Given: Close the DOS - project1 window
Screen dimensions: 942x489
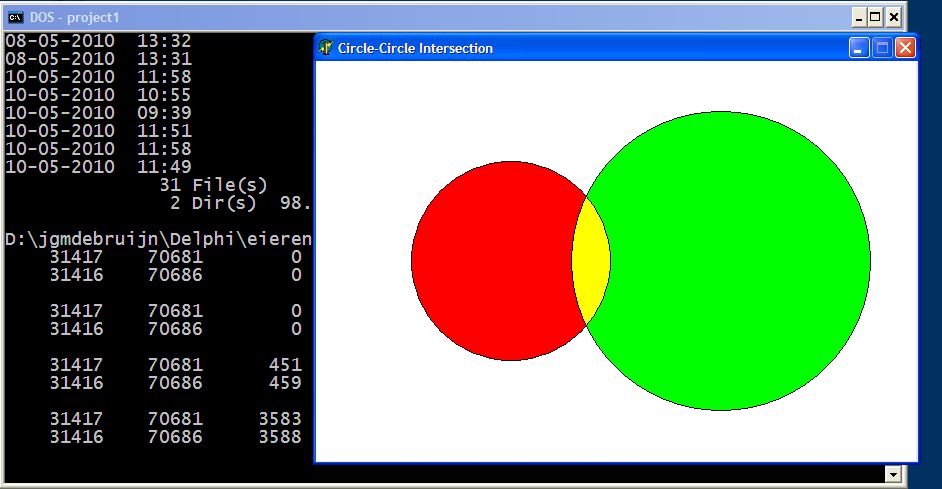Looking at the screenshot, I should [893, 17].
